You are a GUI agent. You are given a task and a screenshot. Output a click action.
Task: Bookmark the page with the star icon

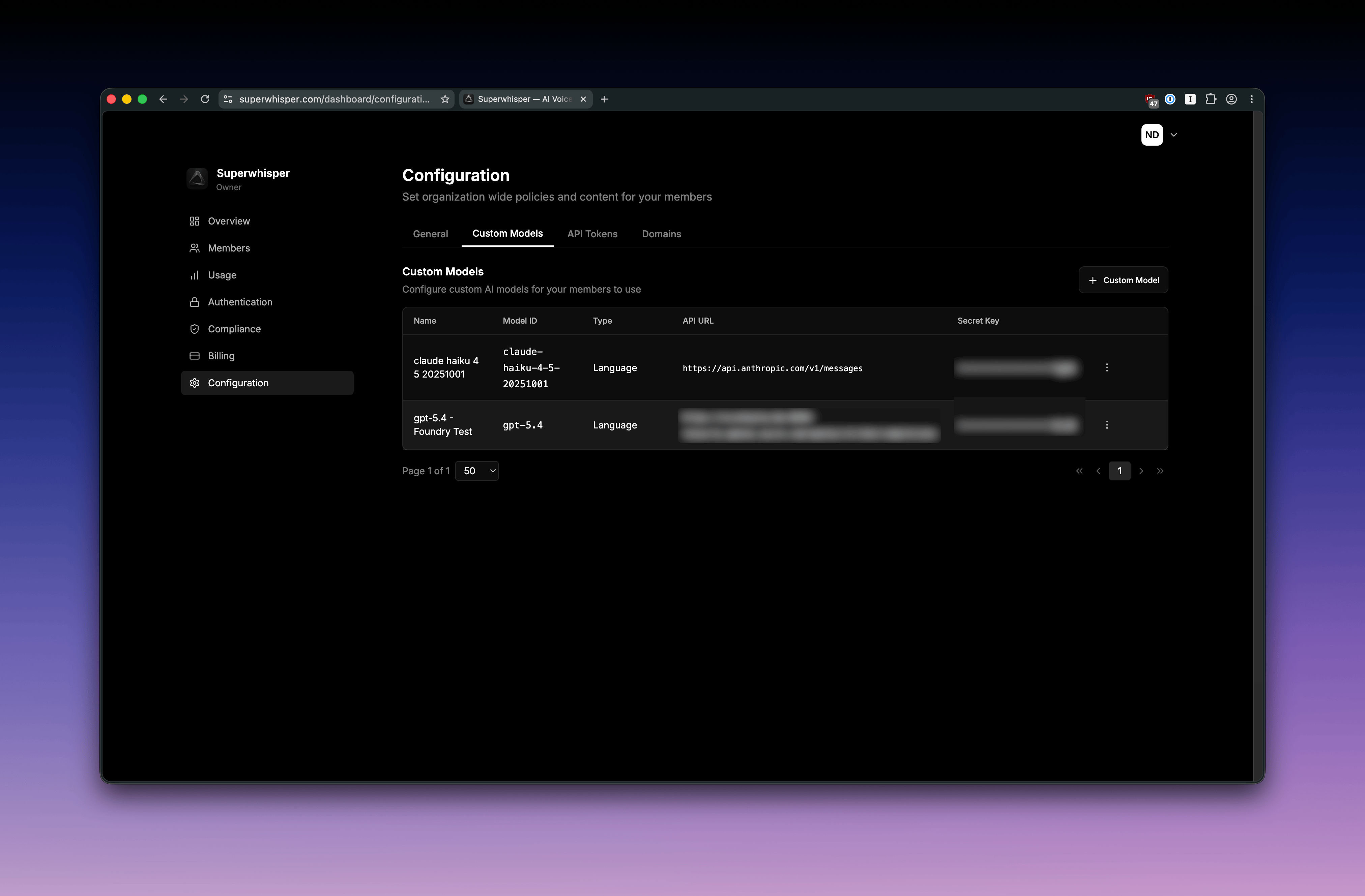(x=444, y=99)
